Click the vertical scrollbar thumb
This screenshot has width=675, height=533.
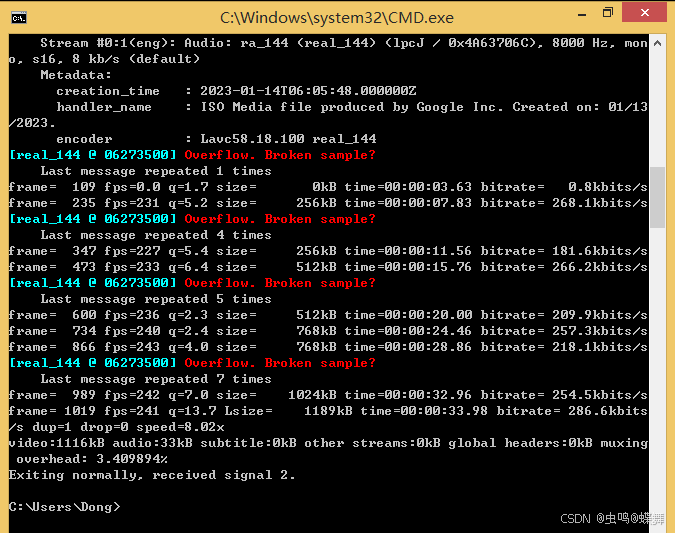pyautogui.click(x=657, y=197)
